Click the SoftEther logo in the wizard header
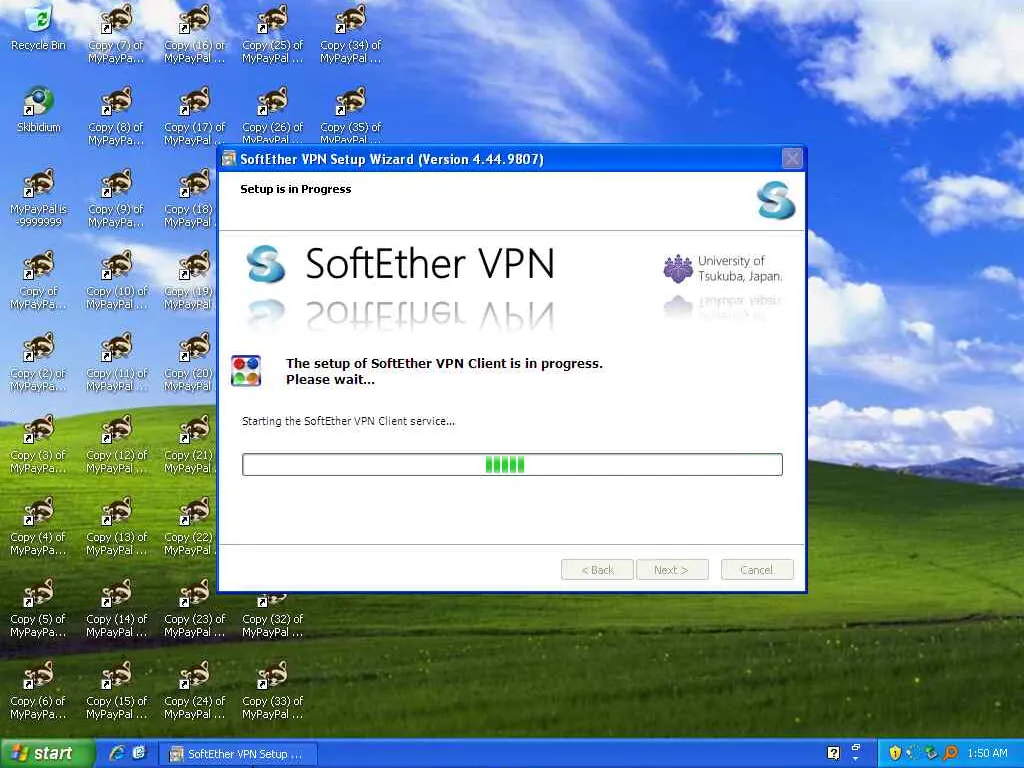Viewport: 1024px width, 768px height. coord(776,200)
